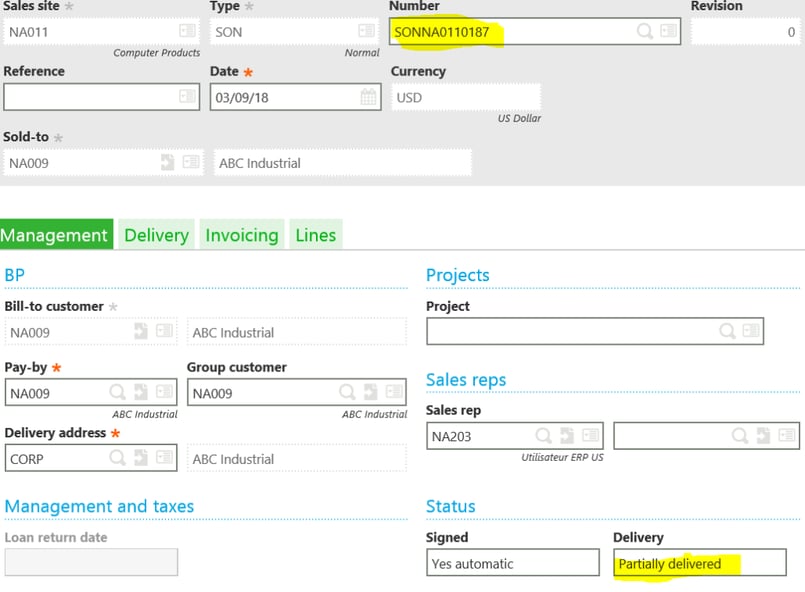
Task: Click the selection icon in Reference field
Action: click(188, 97)
